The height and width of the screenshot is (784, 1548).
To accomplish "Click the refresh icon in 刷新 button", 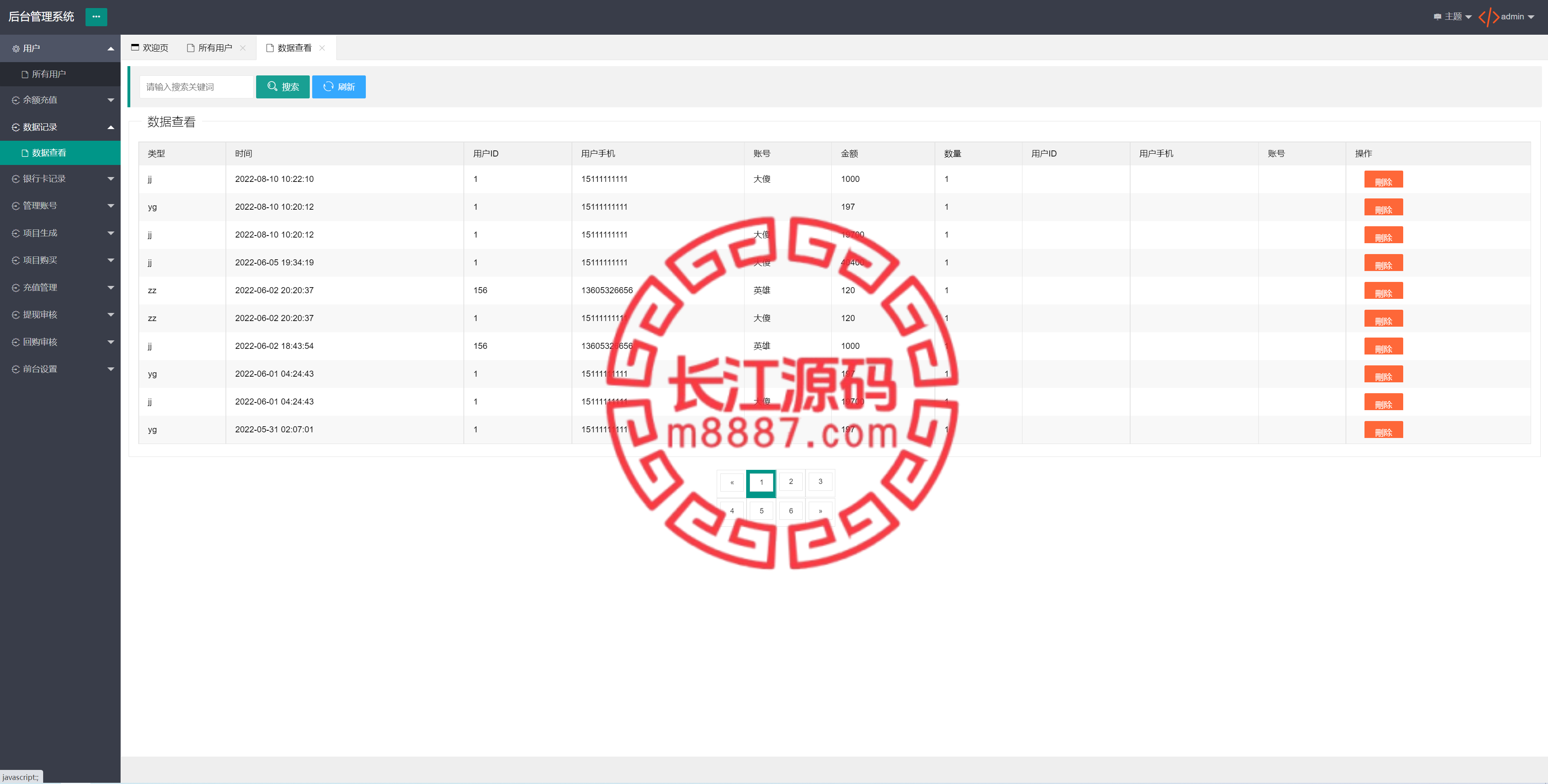I will click(x=328, y=87).
